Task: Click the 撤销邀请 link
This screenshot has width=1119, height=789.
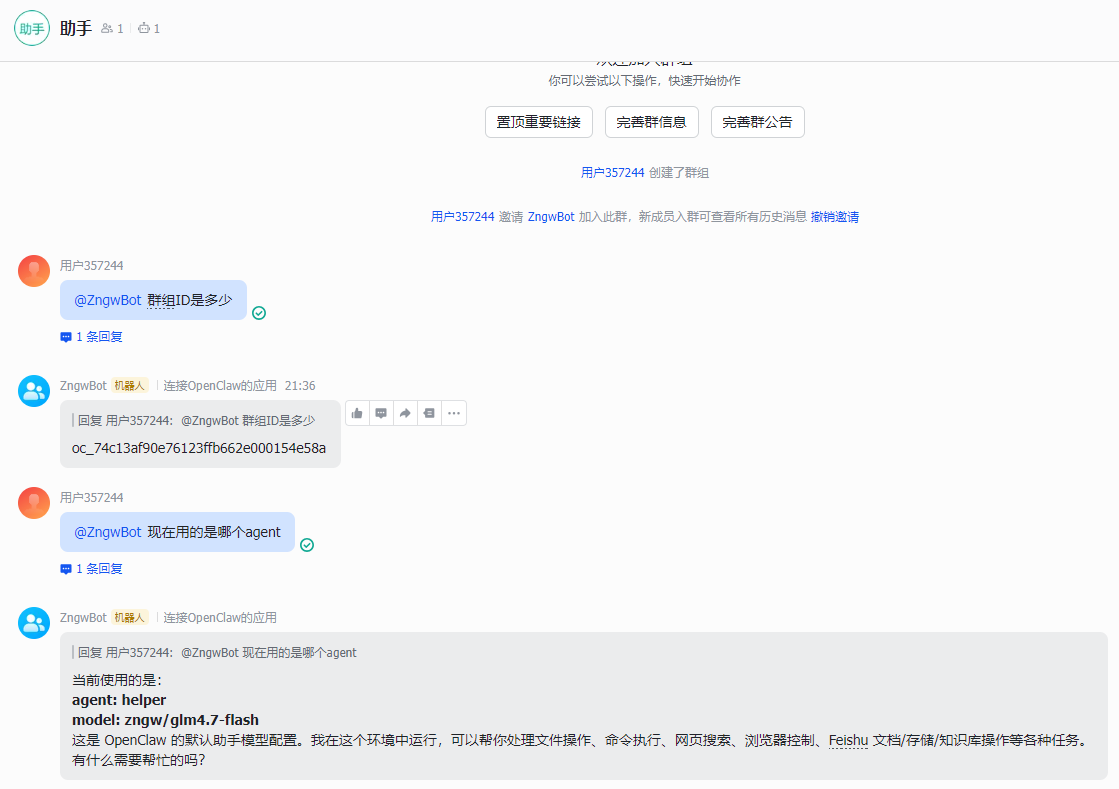Action: tap(835, 216)
